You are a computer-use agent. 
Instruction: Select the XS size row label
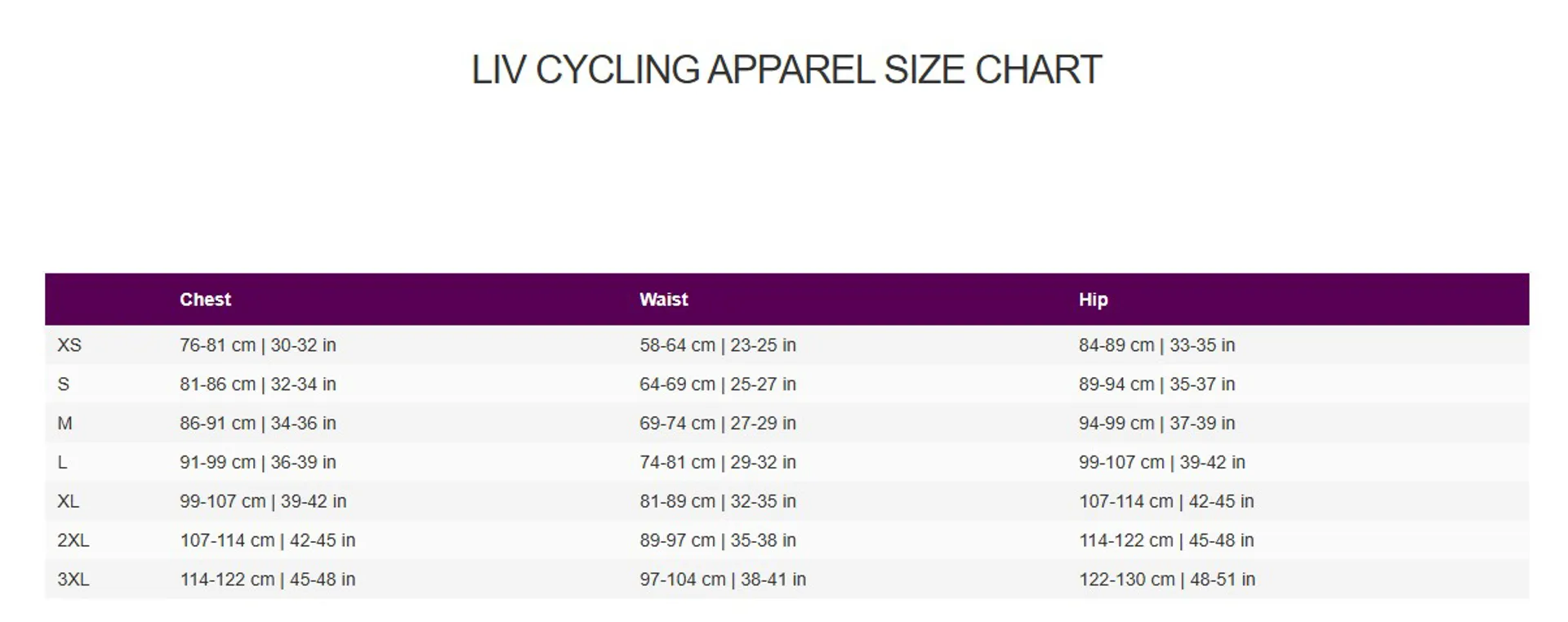[x=69, y=345]
